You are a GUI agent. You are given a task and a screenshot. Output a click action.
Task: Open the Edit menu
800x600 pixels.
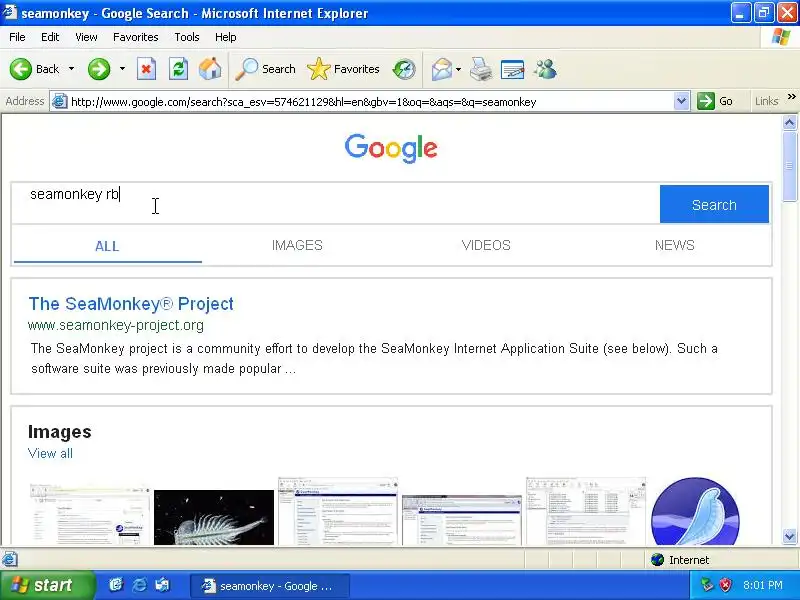(50, 37)
